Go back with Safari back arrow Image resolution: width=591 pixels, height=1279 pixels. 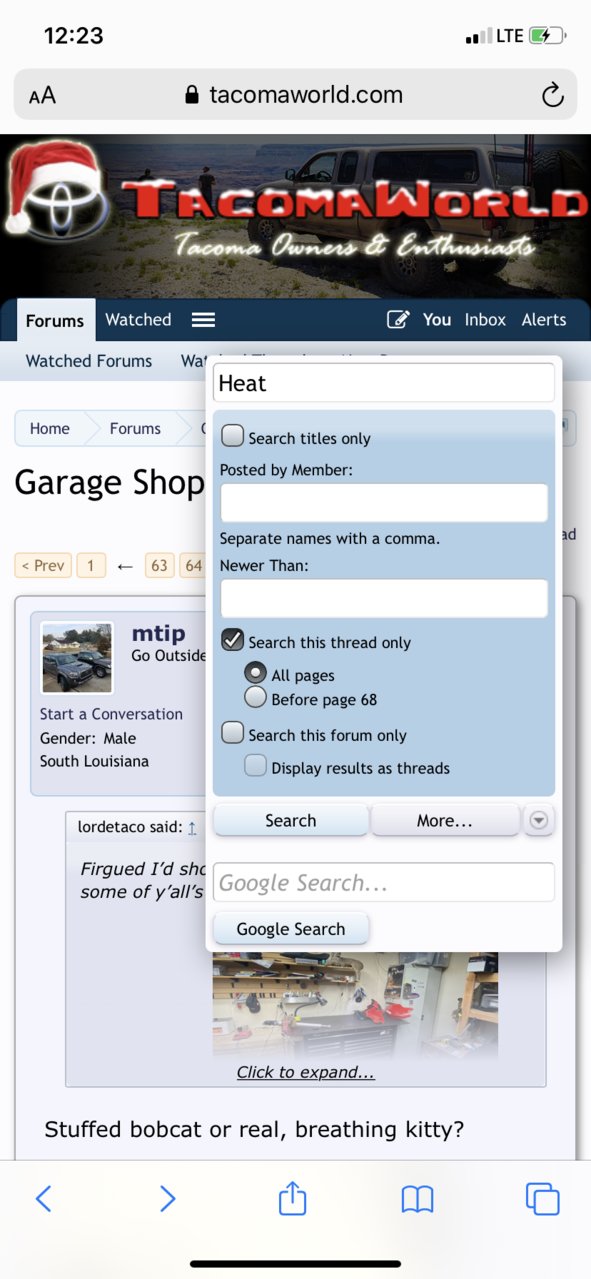point(43,1199)
